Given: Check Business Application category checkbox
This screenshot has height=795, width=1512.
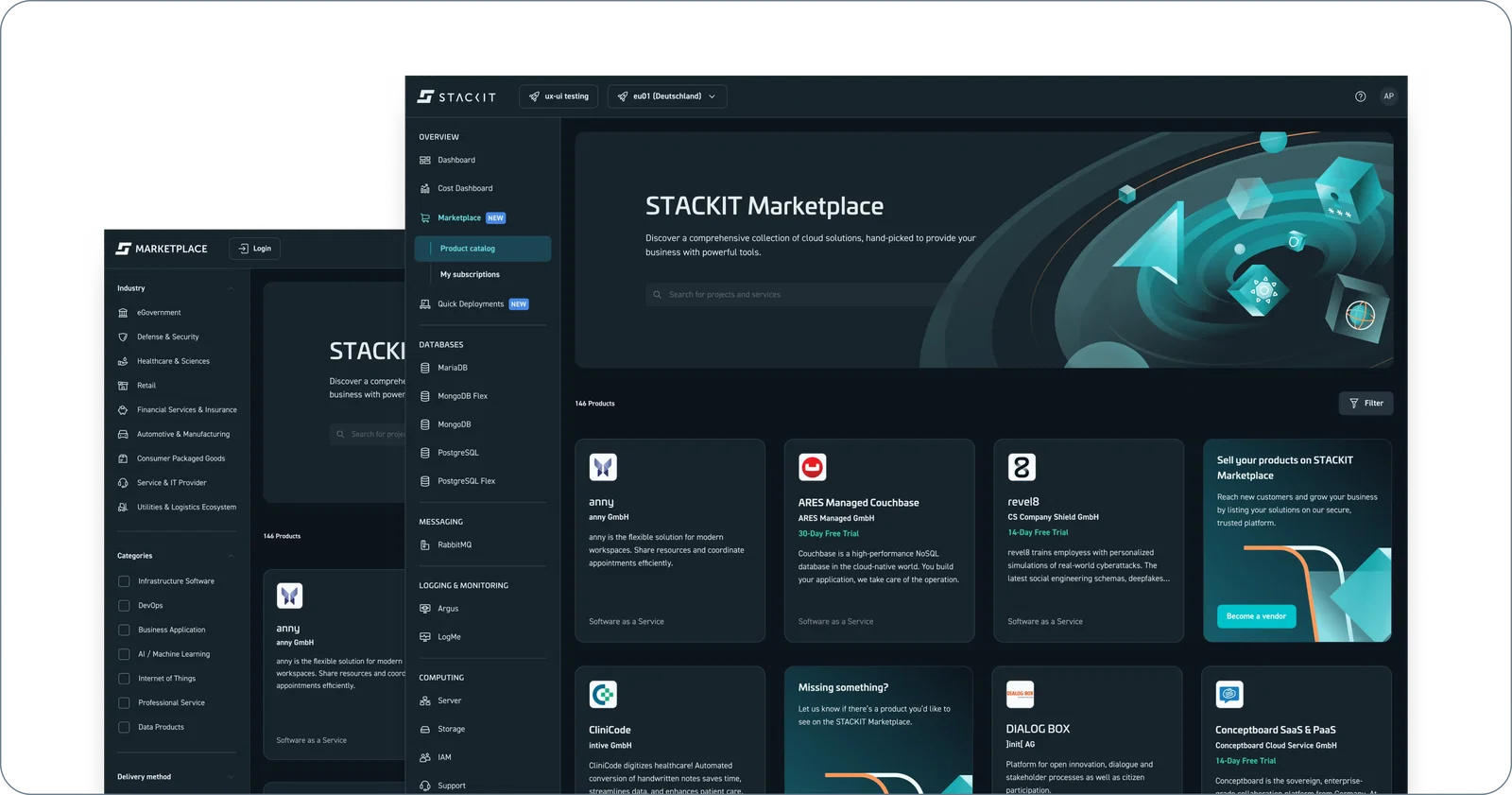Looking at the screenshot, I should tap(124, 630).
